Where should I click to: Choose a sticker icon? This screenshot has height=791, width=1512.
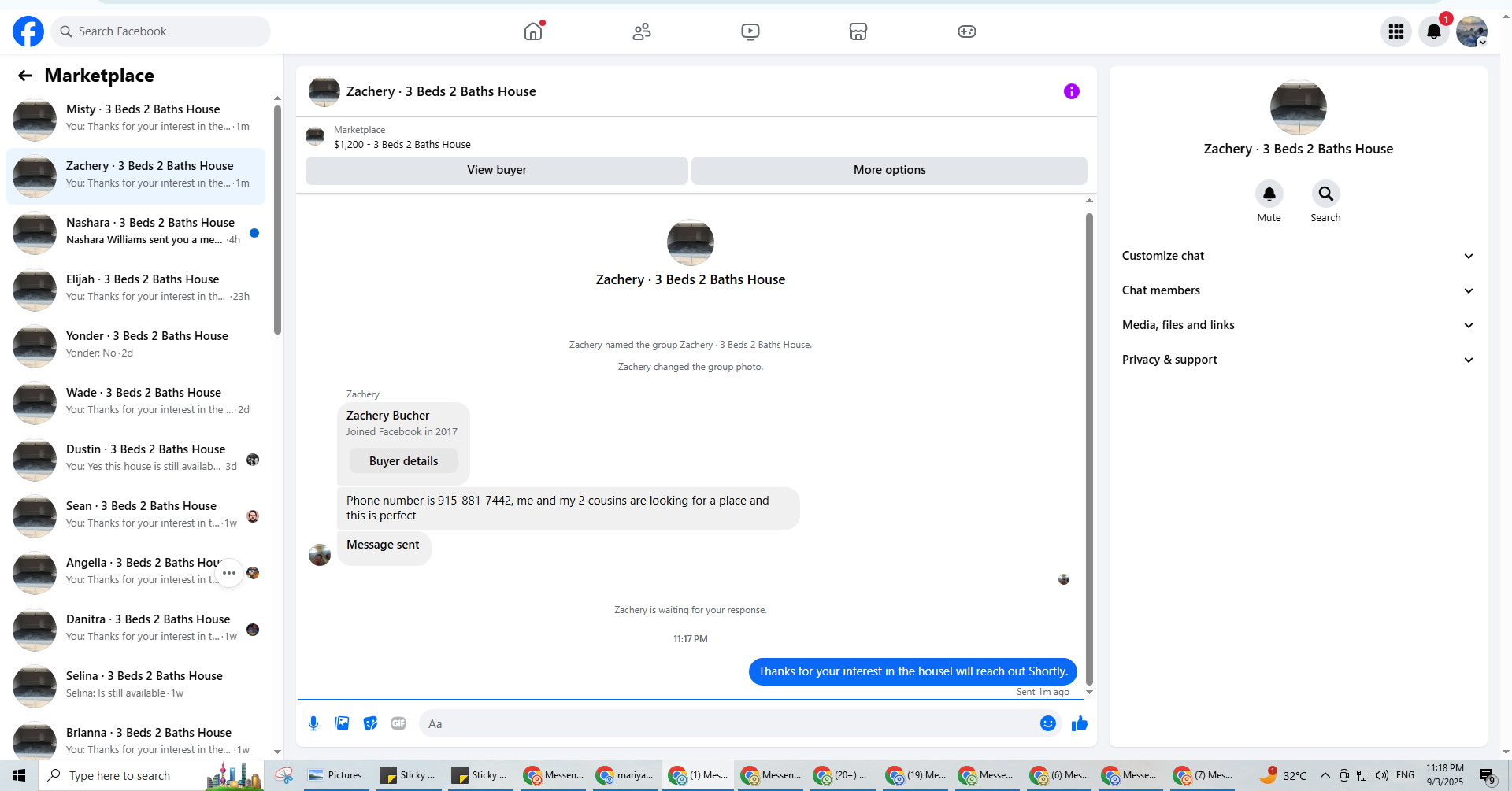(370, 723)
